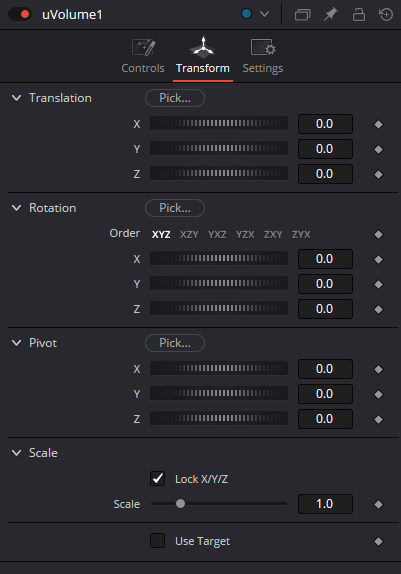Collapse the Scale section
This screenshot has width=401, height=574.
16,453
